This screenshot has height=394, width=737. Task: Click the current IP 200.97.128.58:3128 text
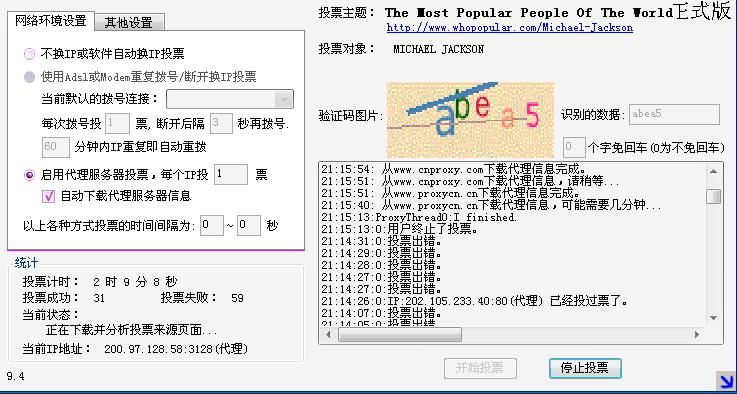tap(176, 349)
